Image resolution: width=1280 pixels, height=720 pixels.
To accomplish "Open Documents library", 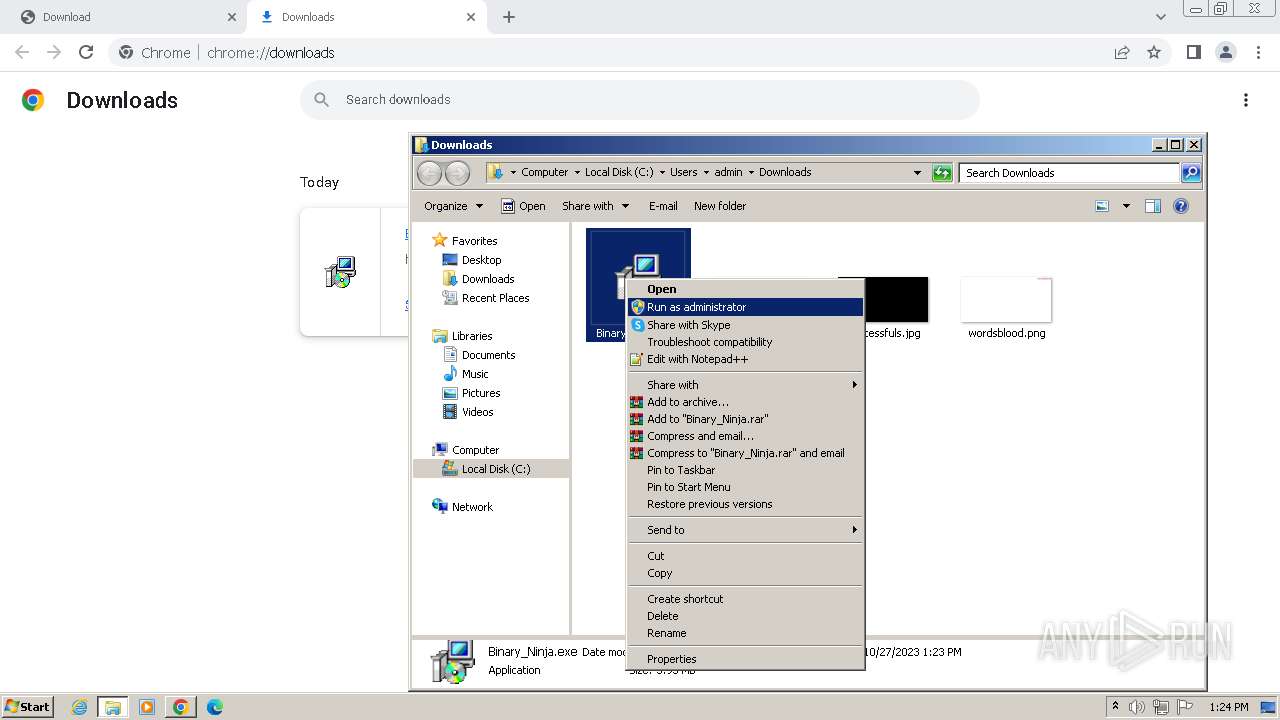I will click(479, 355).
